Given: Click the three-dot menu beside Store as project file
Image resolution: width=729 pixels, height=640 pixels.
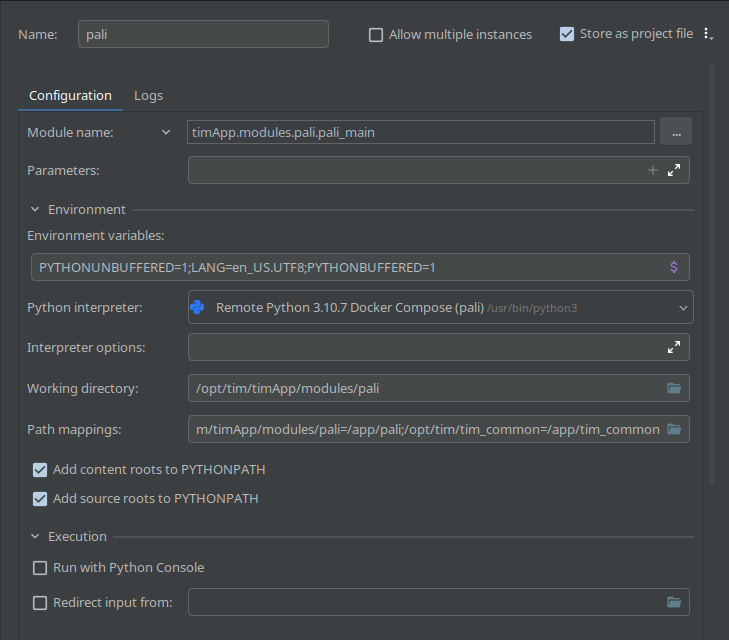Looking at the screenshot, I should coord(708,34).
